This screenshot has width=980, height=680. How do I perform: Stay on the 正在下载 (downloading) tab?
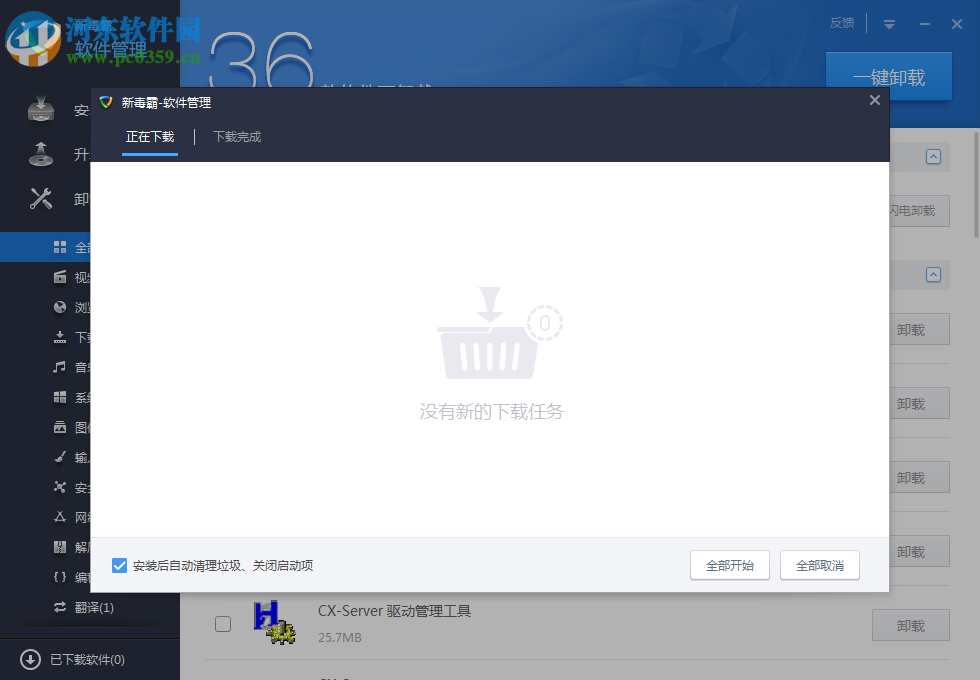click(150, 137)
